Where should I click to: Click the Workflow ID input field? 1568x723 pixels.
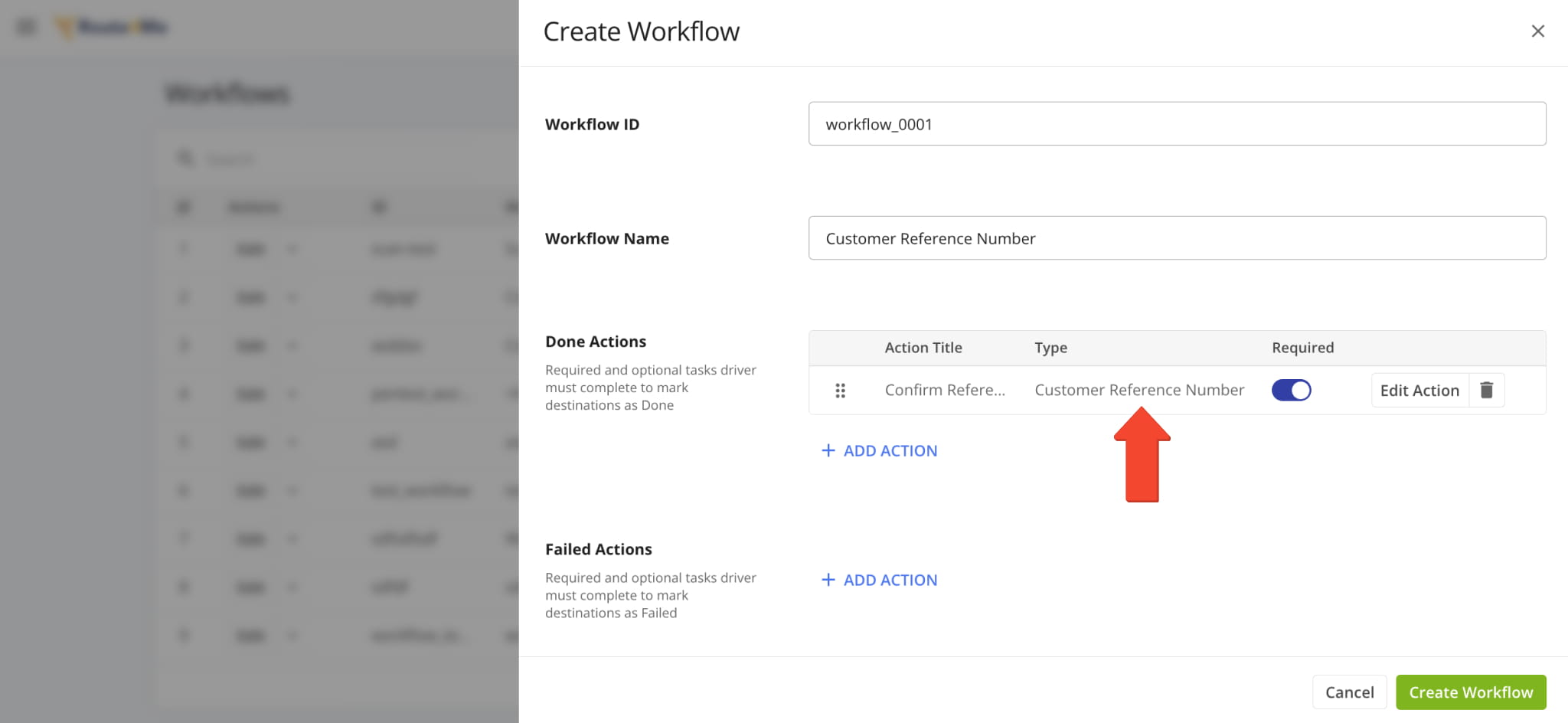click(x=1177, y=124)
